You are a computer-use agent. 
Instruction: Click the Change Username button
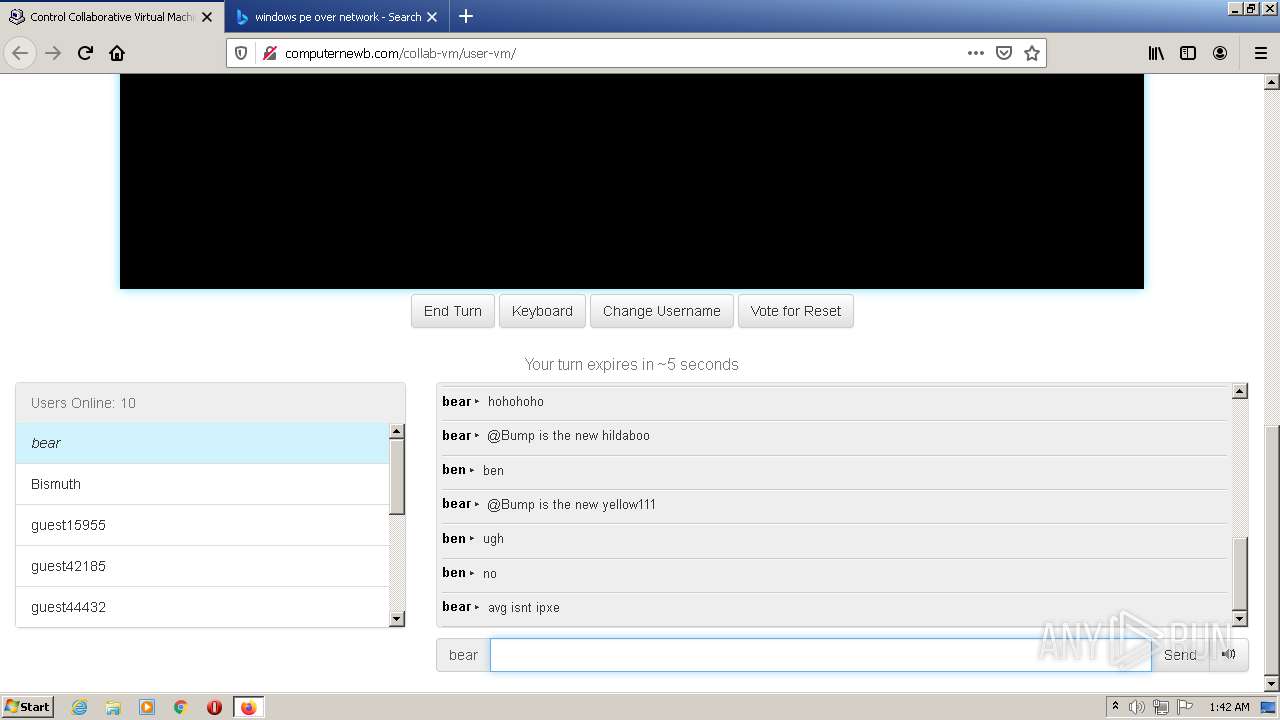[x=661, y=311]
